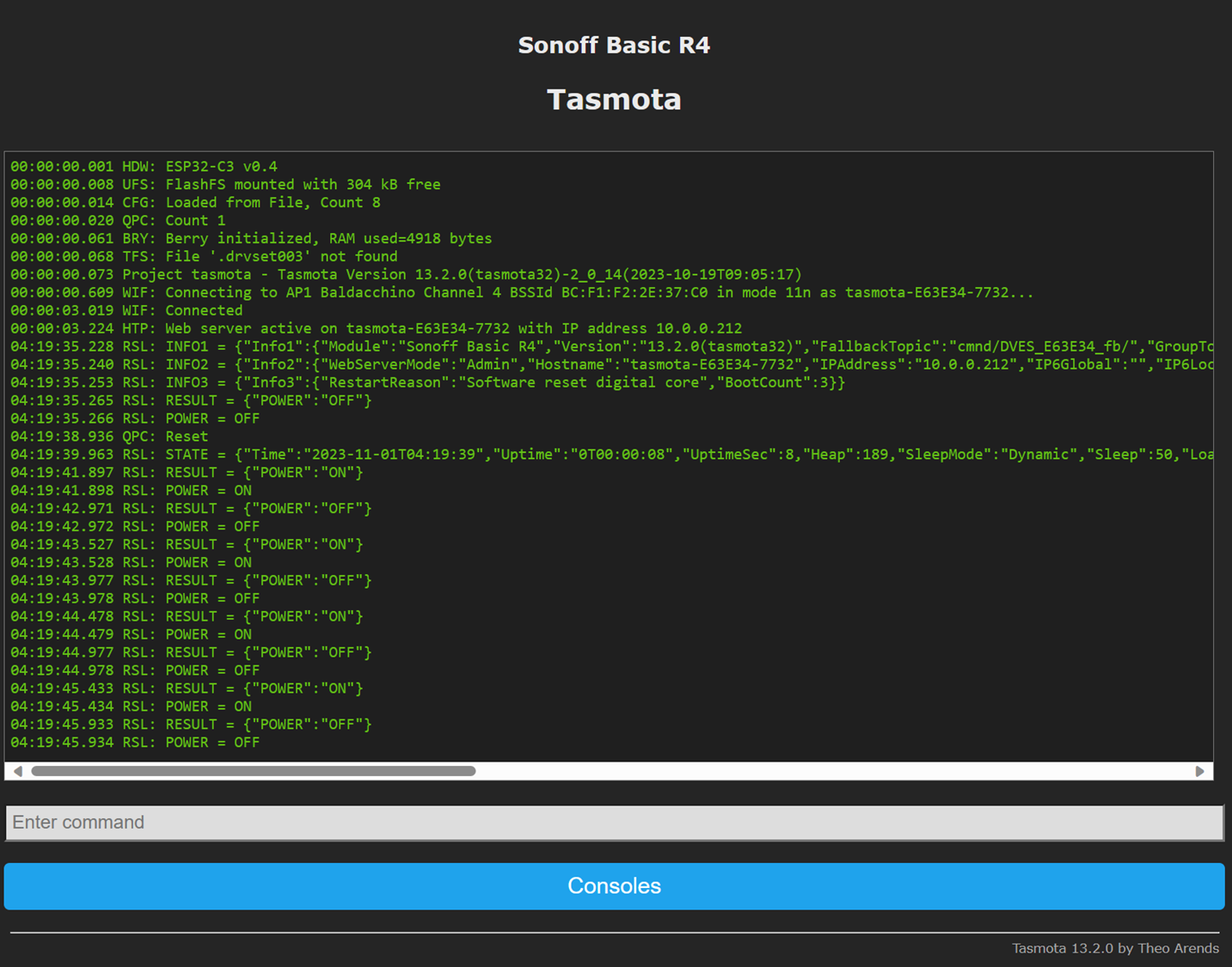The image size is (1232, 967).
Task: Click the console scrollbar's right arrow
Action: click(x=1199, y=771)
